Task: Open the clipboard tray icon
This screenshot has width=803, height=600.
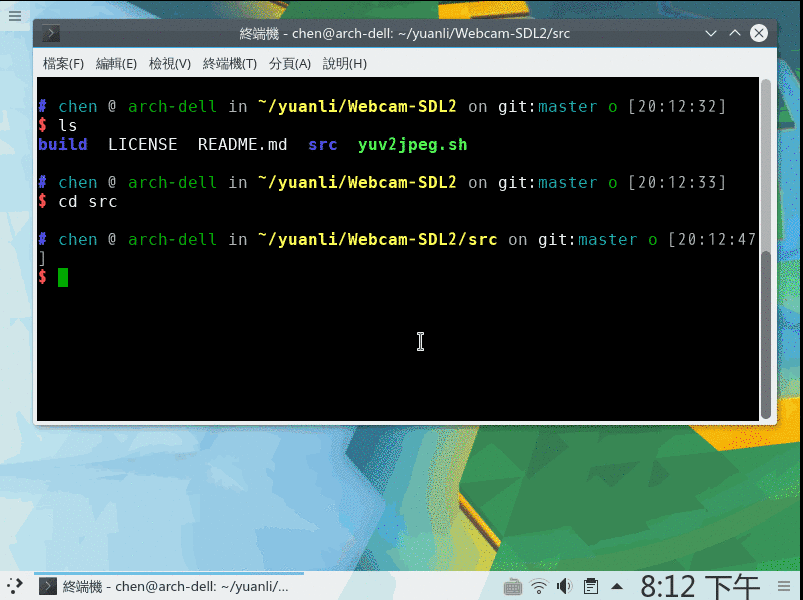Action: (591, 587)
